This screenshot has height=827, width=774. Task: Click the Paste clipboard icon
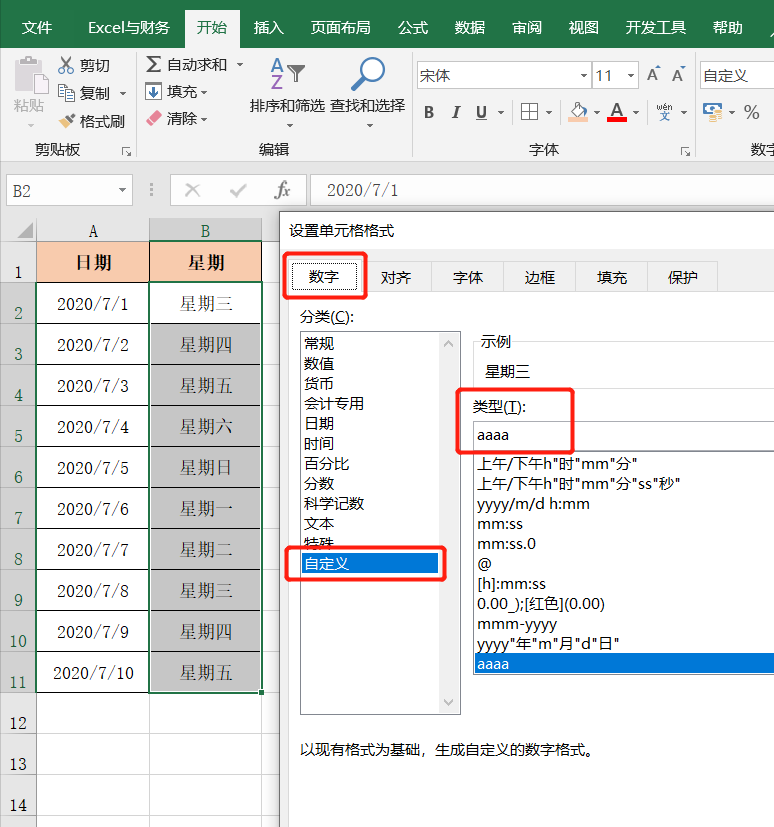point(30,76)
